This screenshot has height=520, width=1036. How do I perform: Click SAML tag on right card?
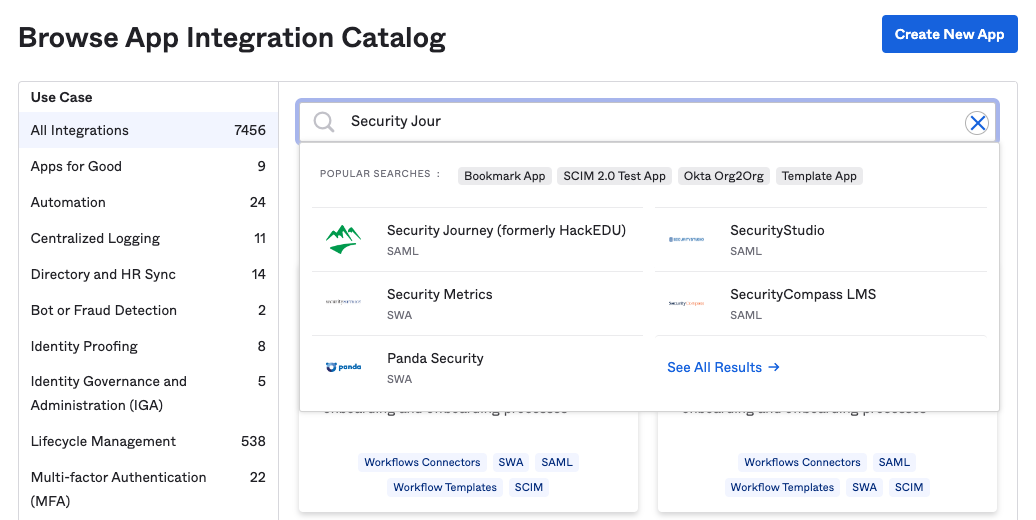[x=894, y=463]
